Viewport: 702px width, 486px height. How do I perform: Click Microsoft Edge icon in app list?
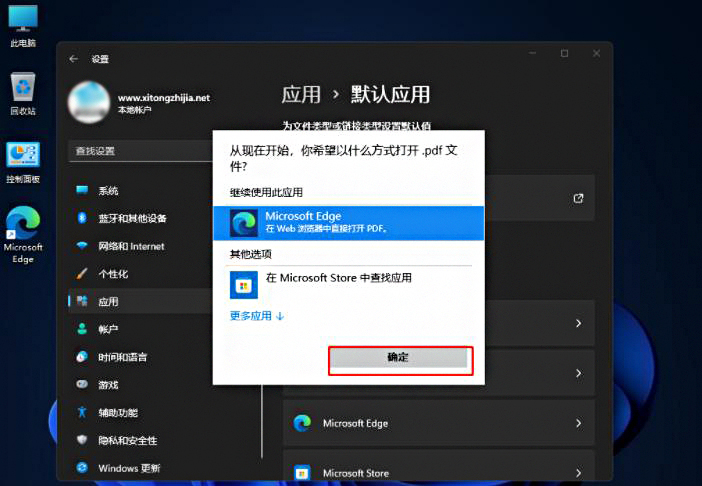click(x=302, y=423)
